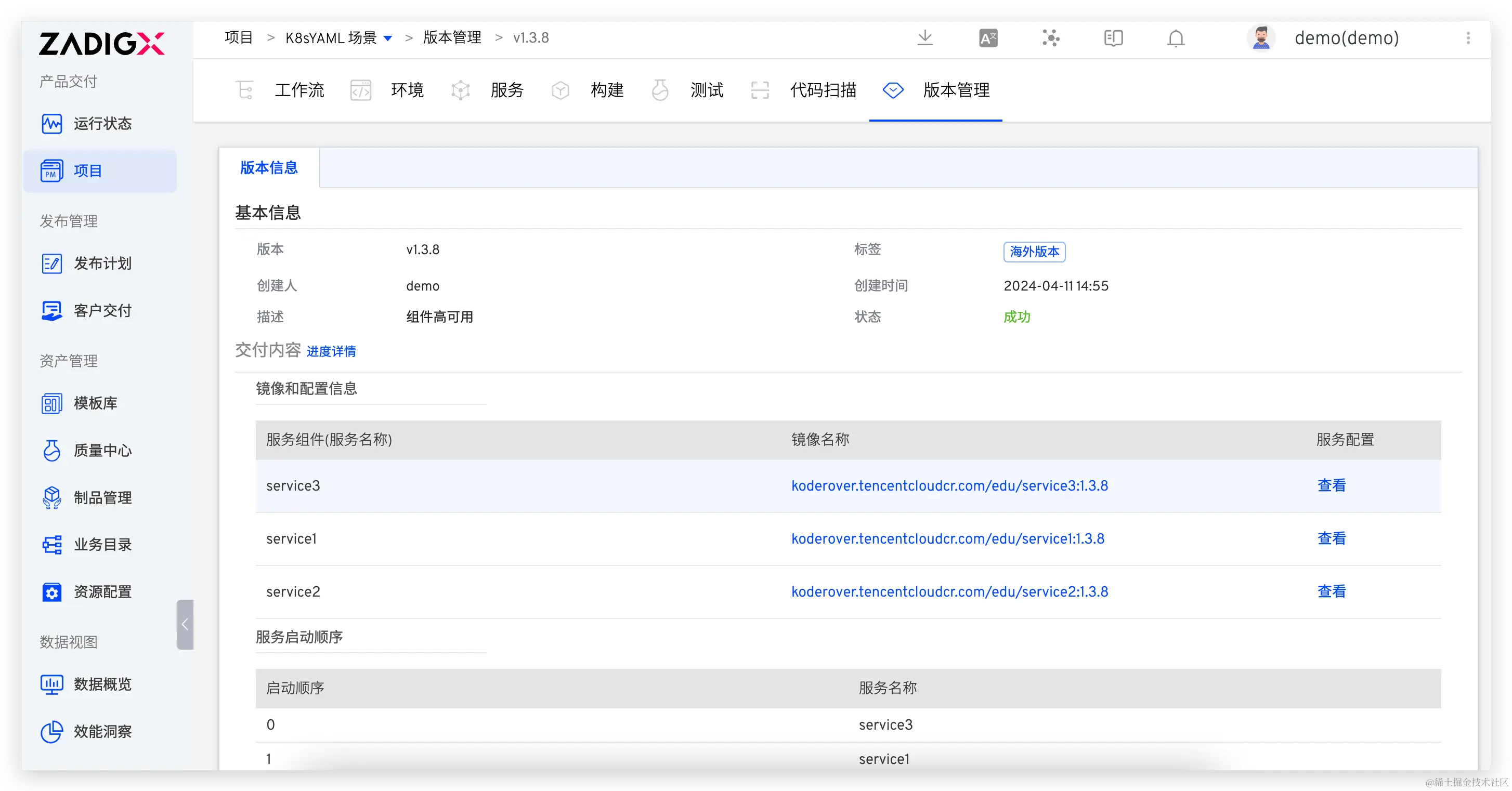Open 运行状态 in the sidebar
1512x791 pixels.
point(102,124)
